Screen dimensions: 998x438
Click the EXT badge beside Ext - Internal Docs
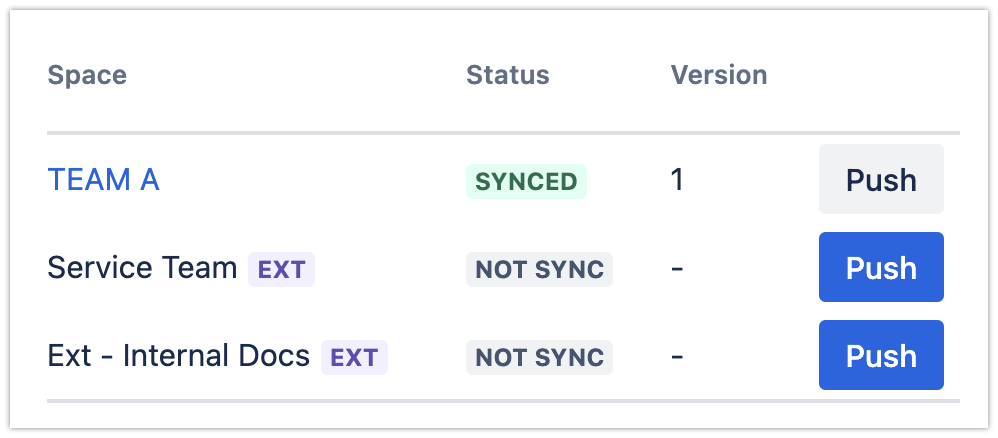click(354, 357)
